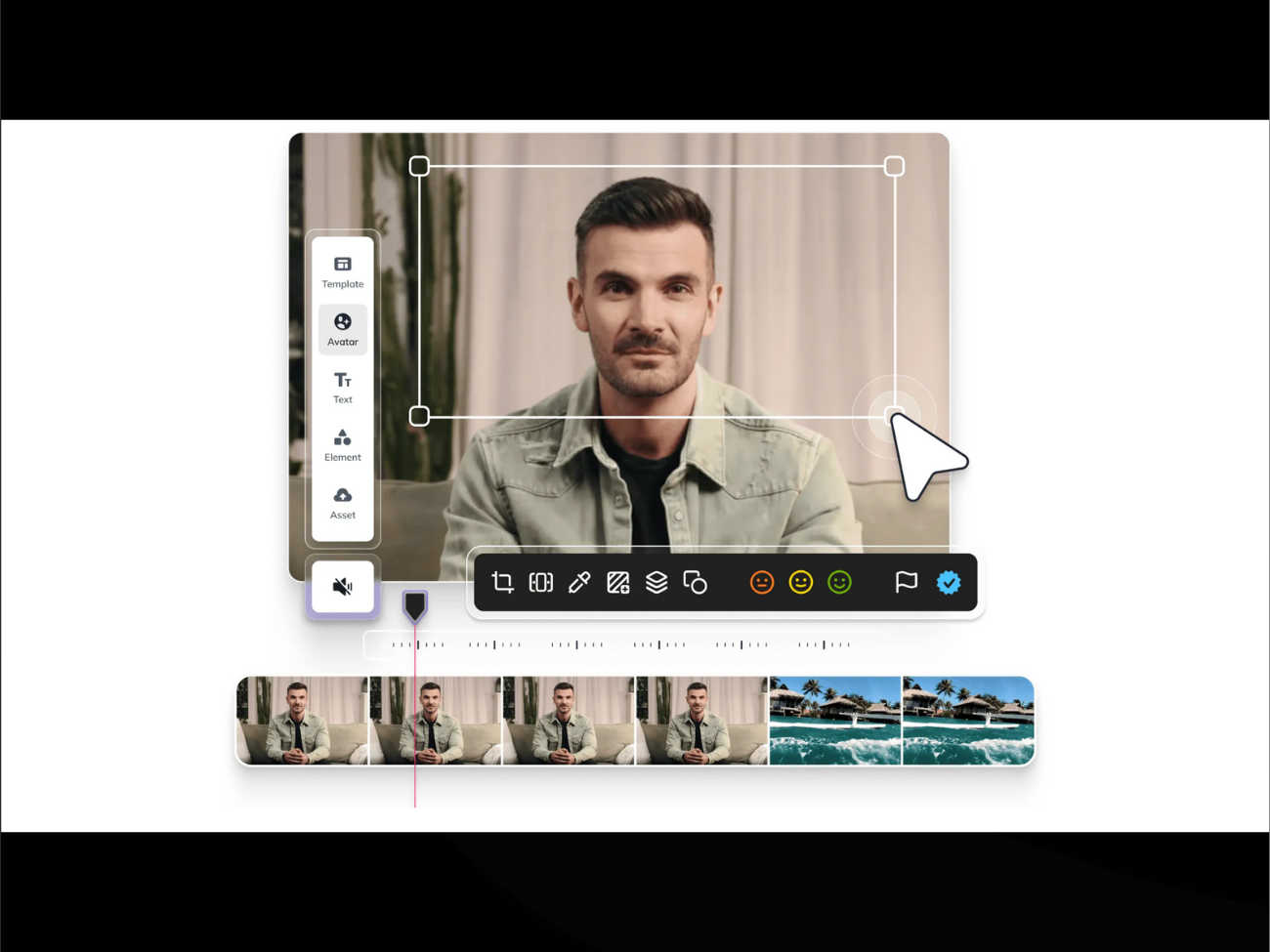Click the bottom-left selection handle
Screen dimensions: 1270x952
tap(419, 416)
